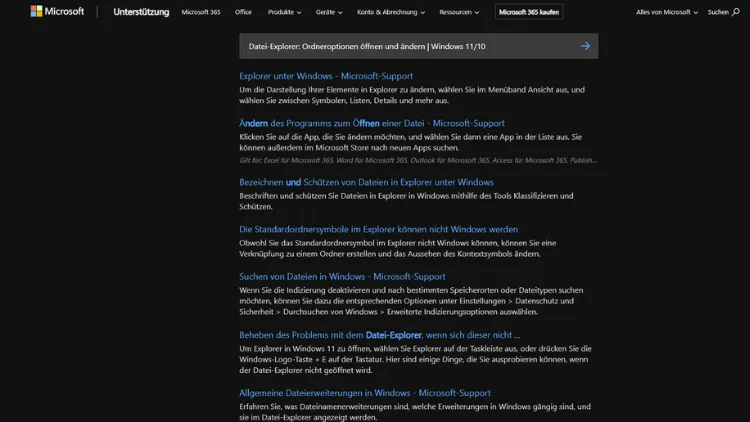Screen dimensions: 750x422
Task: Expand the Geräte dropdown
Action: click(x=329, y=12)
